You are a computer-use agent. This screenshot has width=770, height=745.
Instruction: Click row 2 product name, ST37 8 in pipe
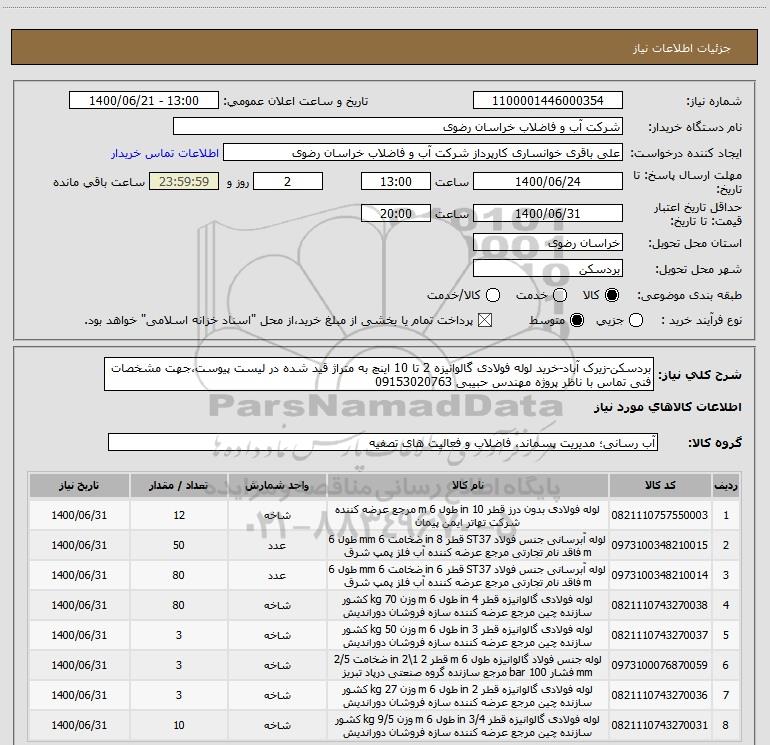tap(467, 546)
